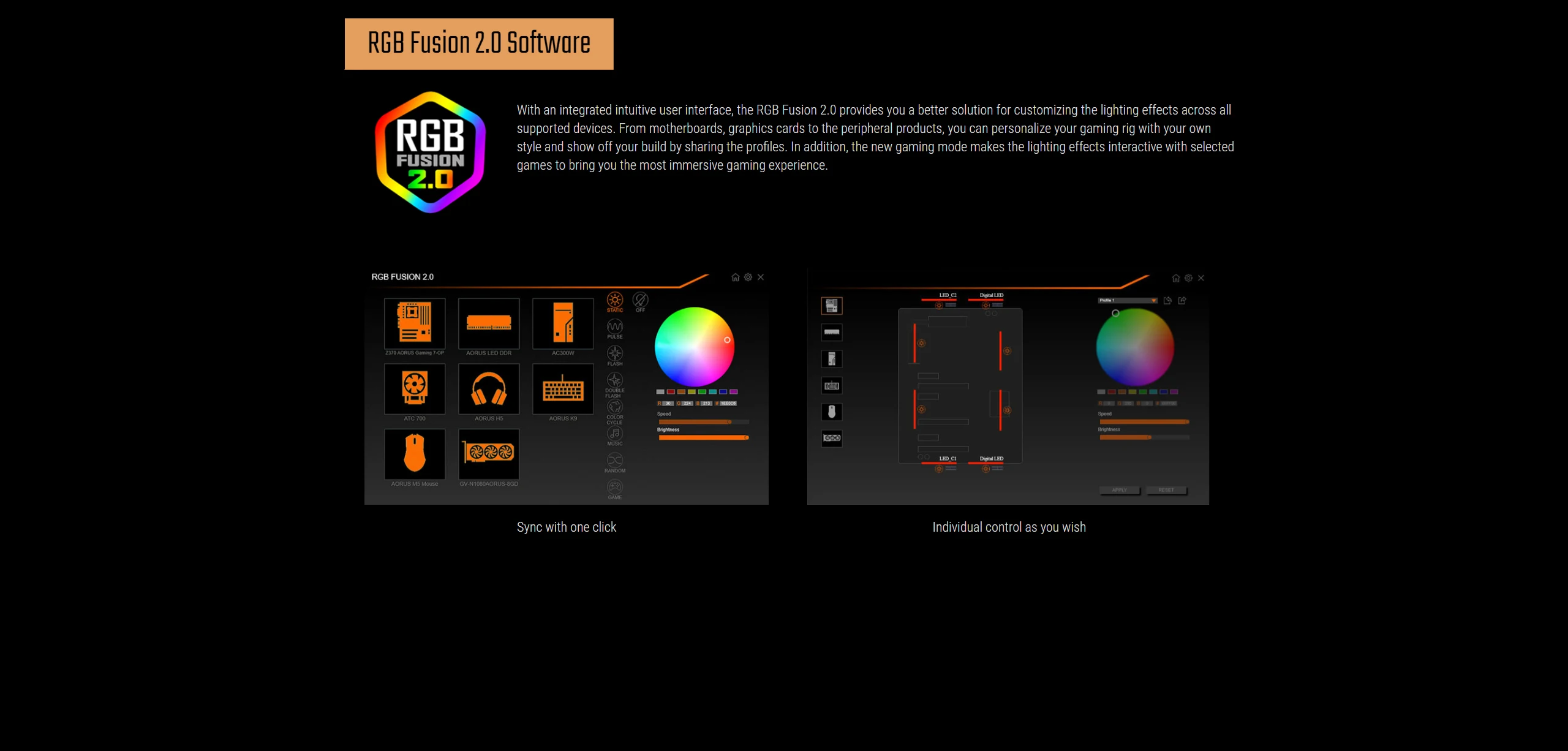Image resolution: width=1568 pixels, height=751 pixels.
Task: Click the Brightness slider in the sync window
Action: (x=704, y=438)
